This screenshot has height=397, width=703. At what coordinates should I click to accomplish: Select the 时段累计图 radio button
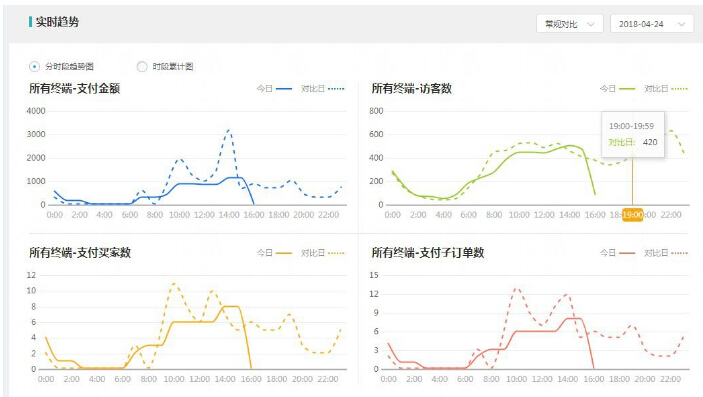[x=142, y=67]
